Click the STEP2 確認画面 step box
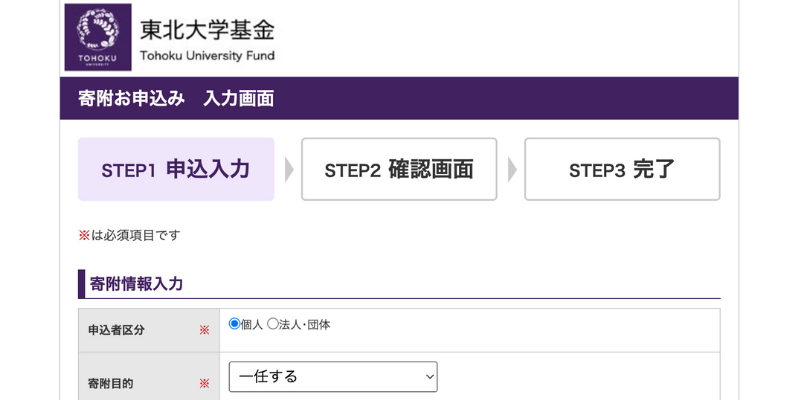The image size is (800, 400). (x=399, y=169)
